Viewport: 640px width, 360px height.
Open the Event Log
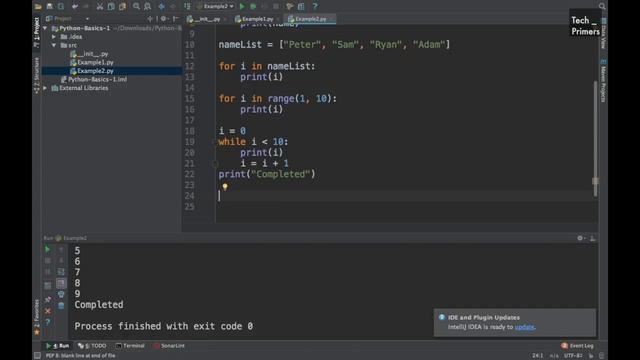[x=578, y=346]
